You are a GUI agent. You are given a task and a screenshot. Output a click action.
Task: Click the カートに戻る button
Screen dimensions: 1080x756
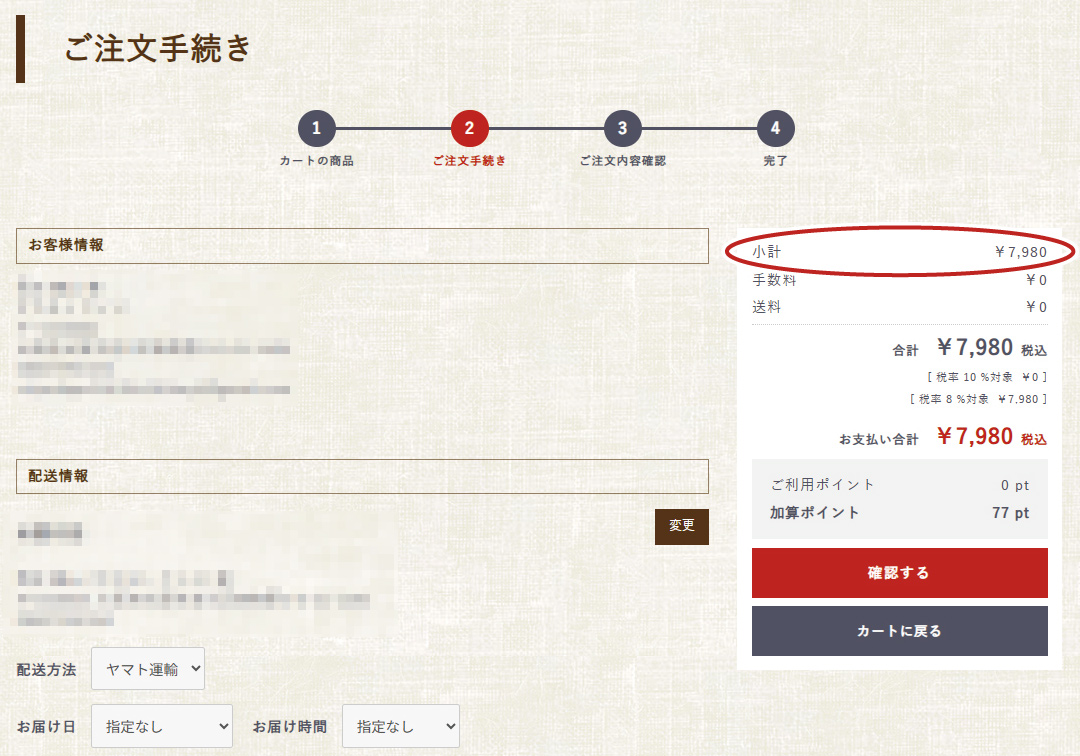[x=899, y=631]
